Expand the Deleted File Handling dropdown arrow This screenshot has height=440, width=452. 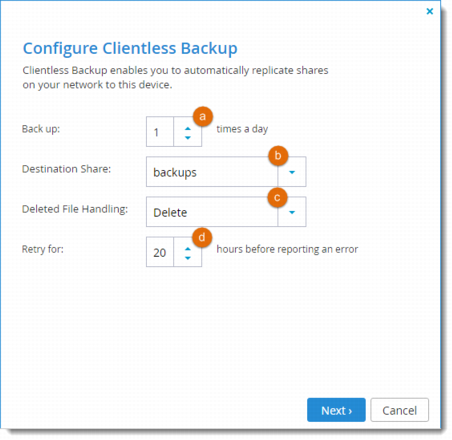click(x=292, y=212)
